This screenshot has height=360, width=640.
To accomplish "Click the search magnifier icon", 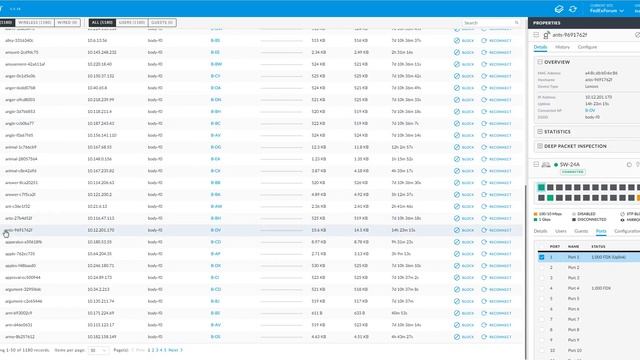I will (517, 22).
